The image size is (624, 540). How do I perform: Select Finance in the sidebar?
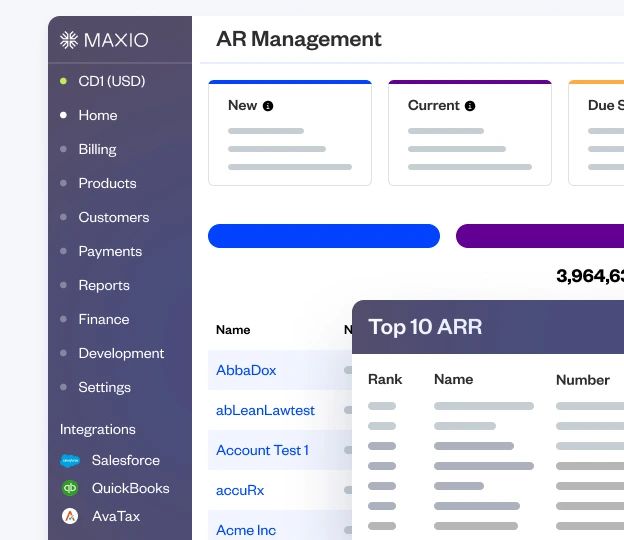coord(104,319)
